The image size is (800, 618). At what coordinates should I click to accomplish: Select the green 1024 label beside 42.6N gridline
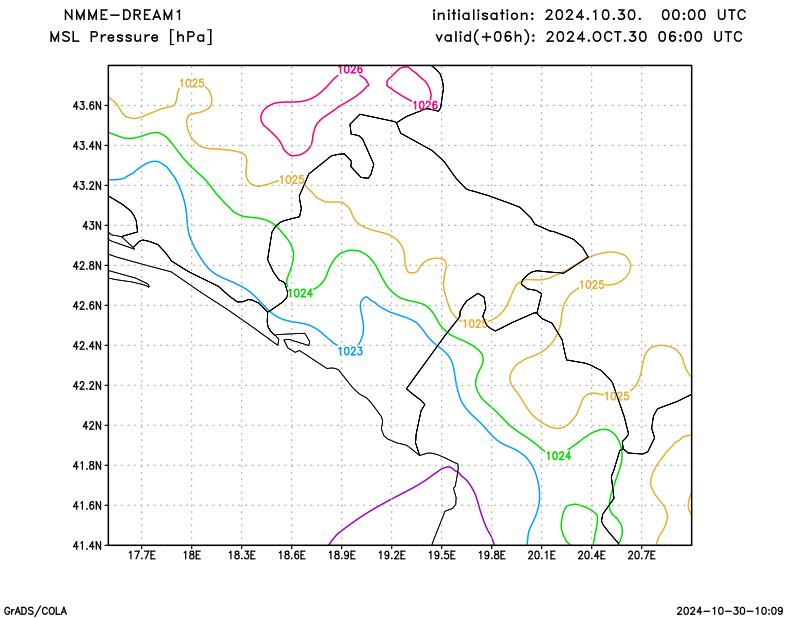point(300,293)
